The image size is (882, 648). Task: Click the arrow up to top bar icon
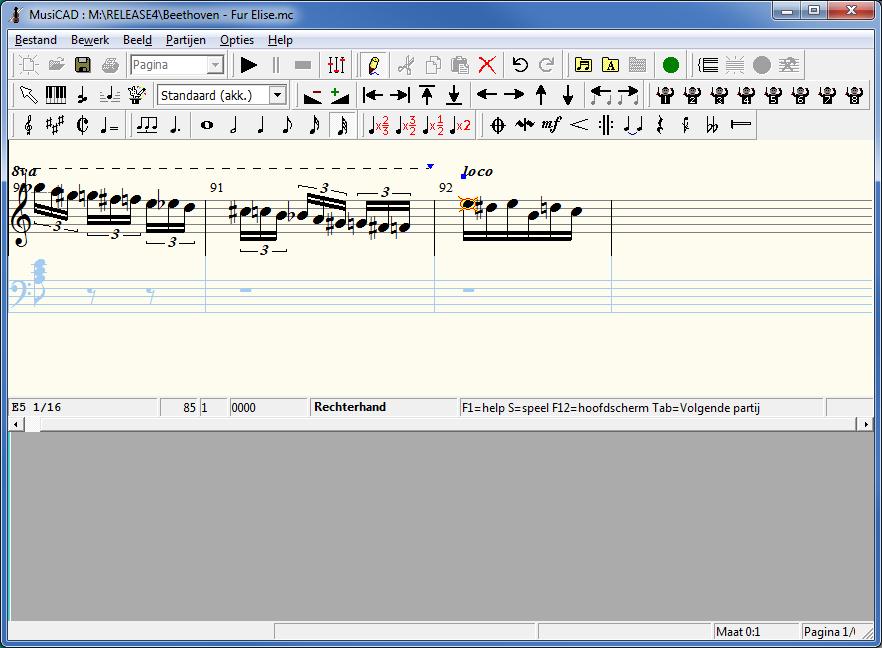(x=427, y=94)
